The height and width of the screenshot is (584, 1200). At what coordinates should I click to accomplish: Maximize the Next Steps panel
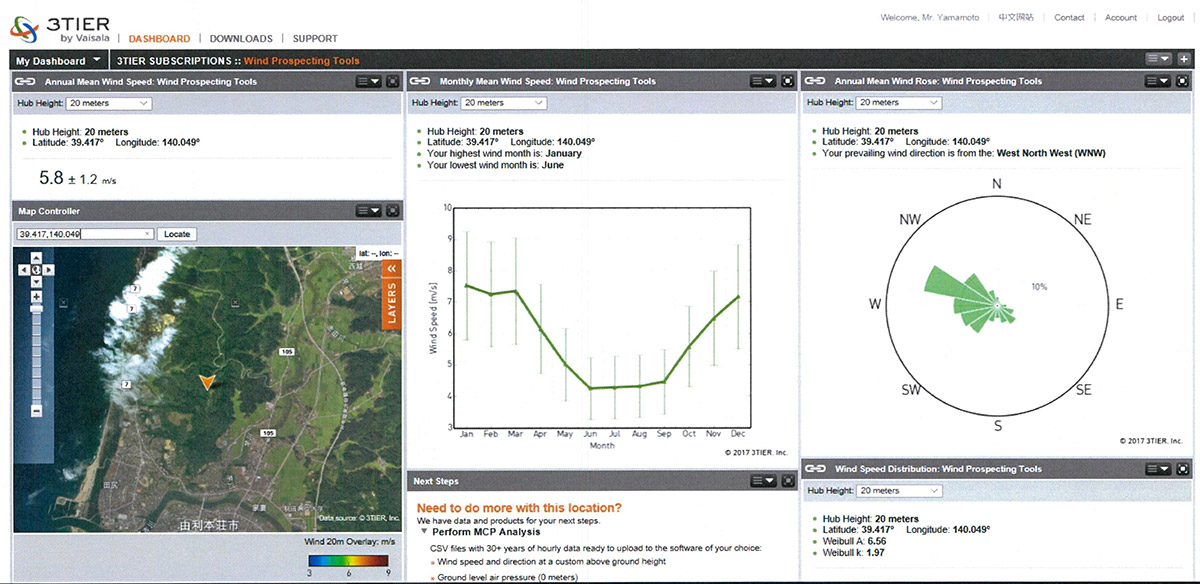[x=787, y=481]
